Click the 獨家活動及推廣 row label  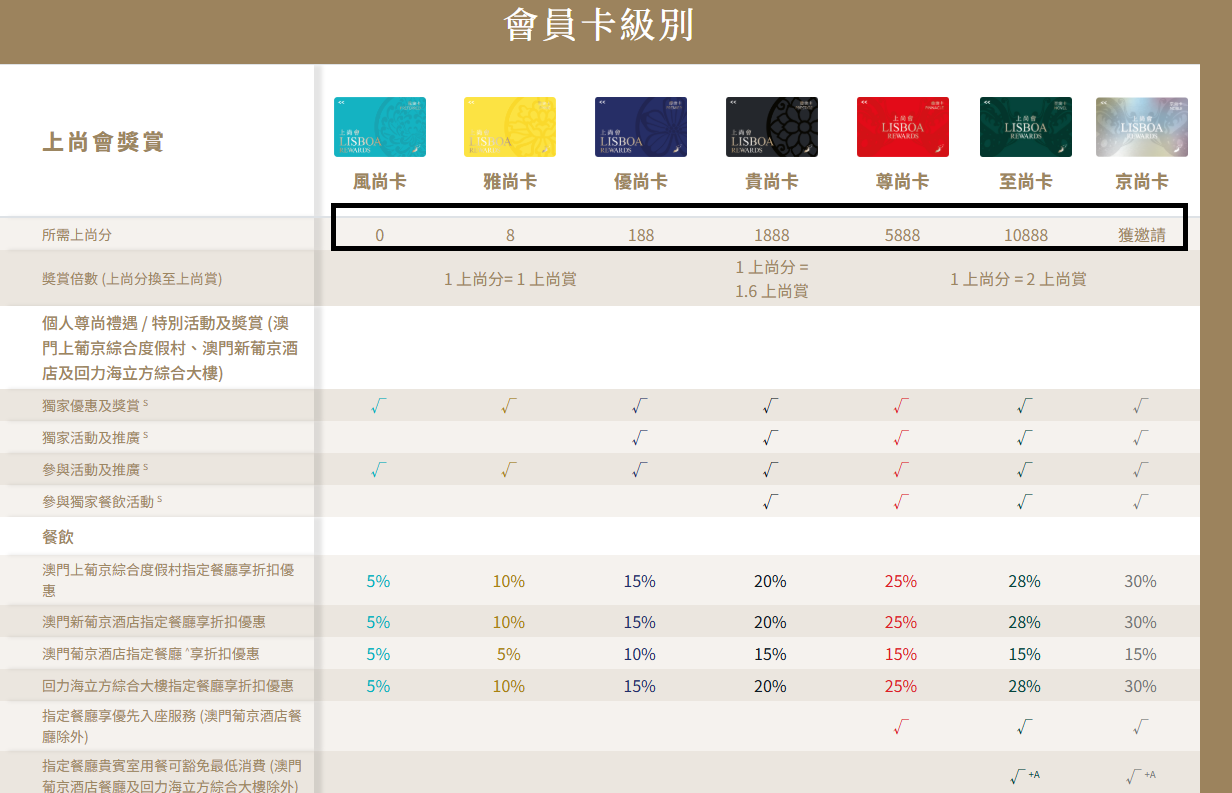[x=95, y=437]
